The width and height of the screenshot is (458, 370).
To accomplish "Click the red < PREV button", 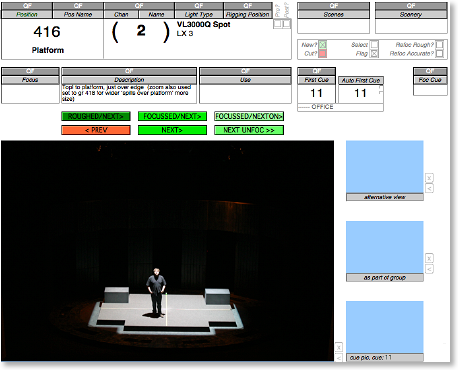I will [x=96, y=130].
